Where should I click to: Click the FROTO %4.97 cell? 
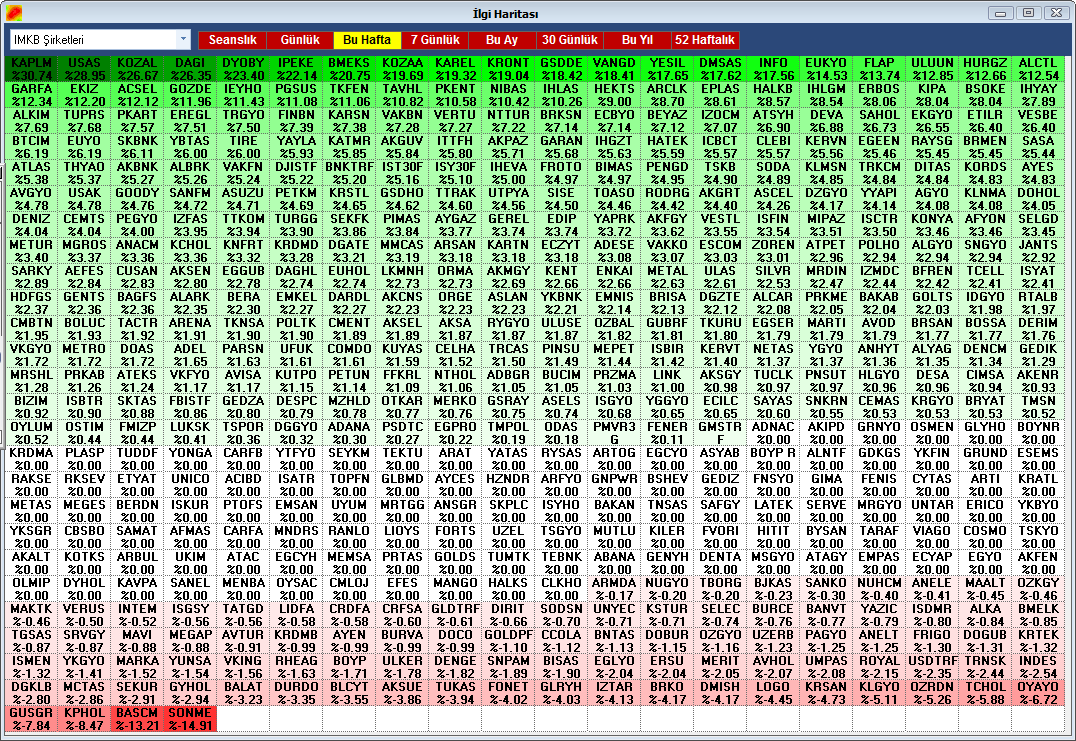click(x=561, y=173)
